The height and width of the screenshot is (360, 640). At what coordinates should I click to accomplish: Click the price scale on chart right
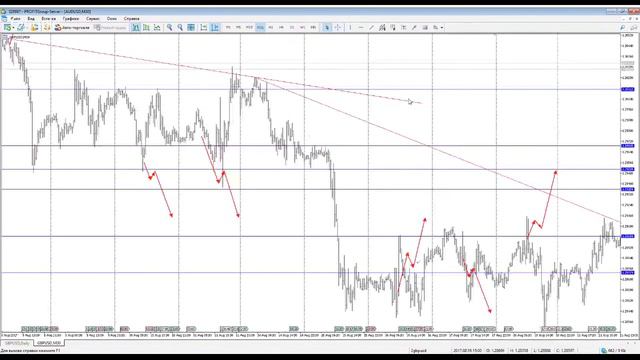[629, 182]
